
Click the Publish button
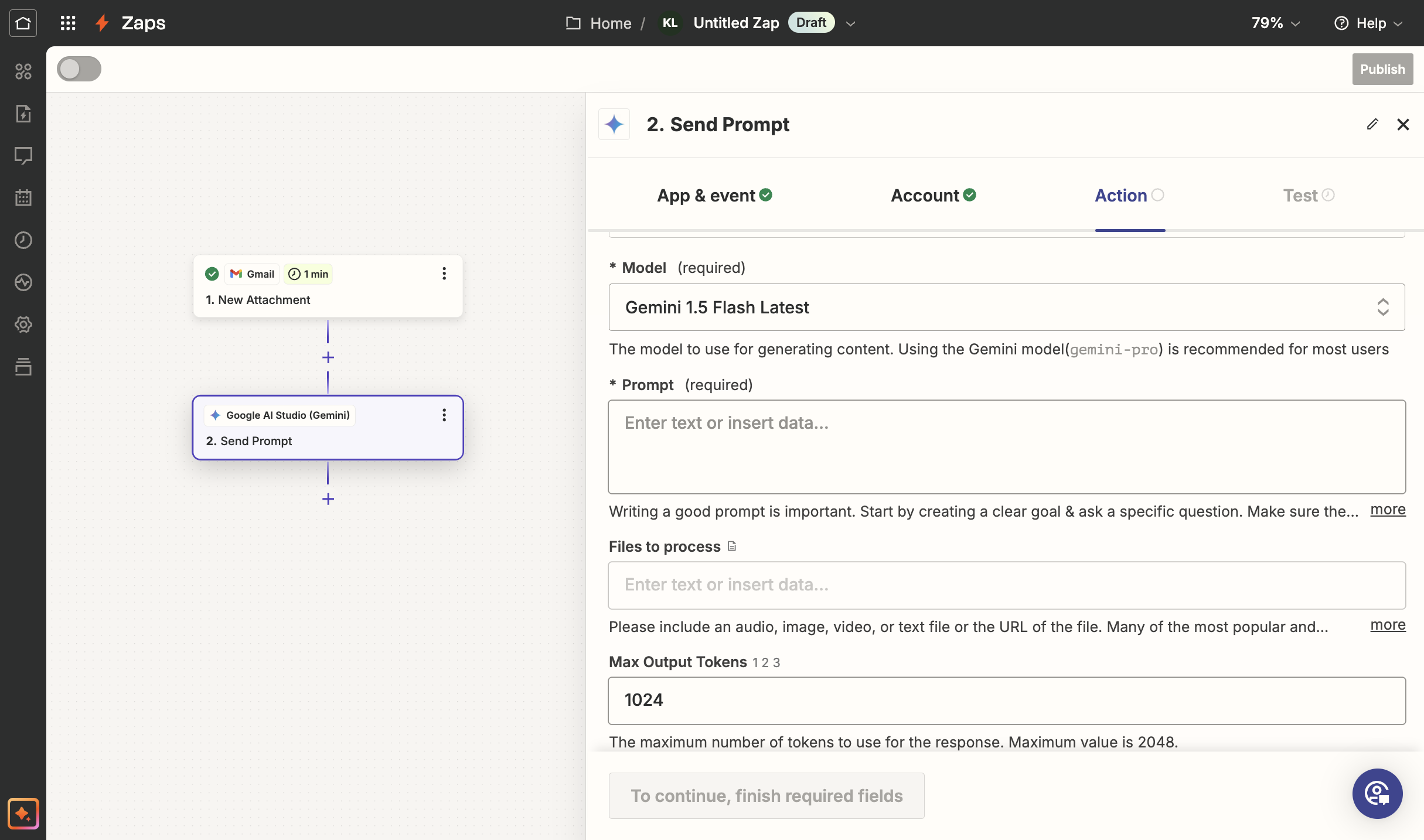point(1382,69)
